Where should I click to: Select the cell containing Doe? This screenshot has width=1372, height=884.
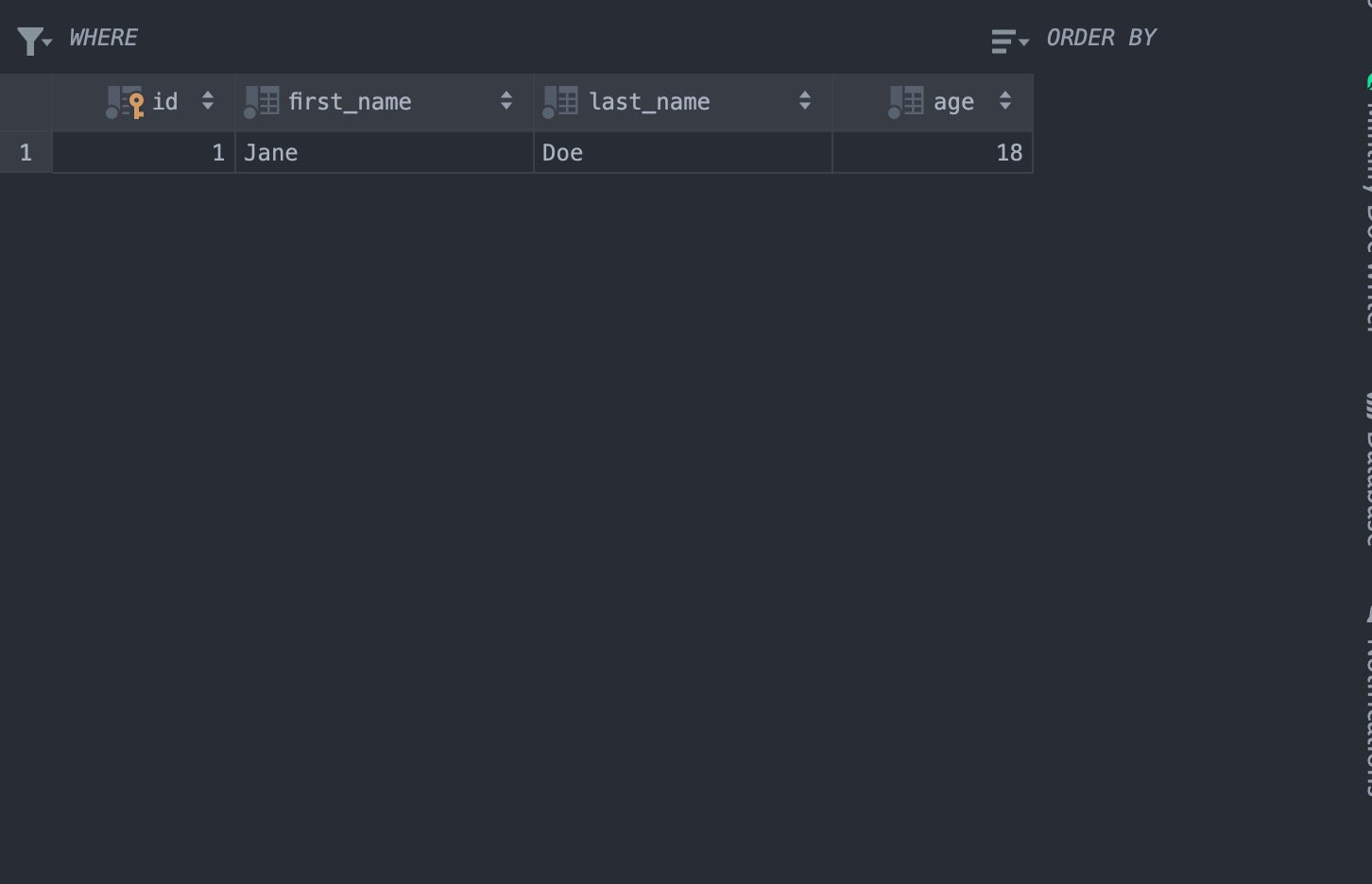coord(682,153)
